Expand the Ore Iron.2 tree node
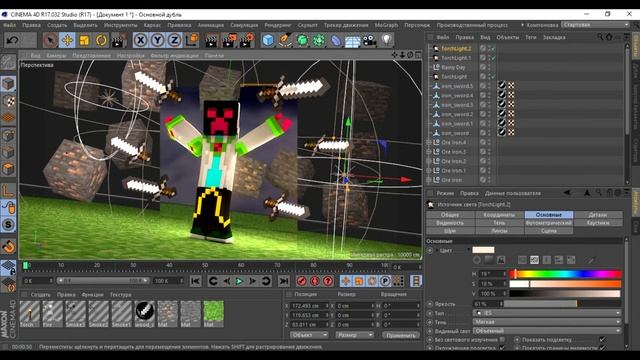The width and height of the screenshot is (640, 360). pos(429,161)
